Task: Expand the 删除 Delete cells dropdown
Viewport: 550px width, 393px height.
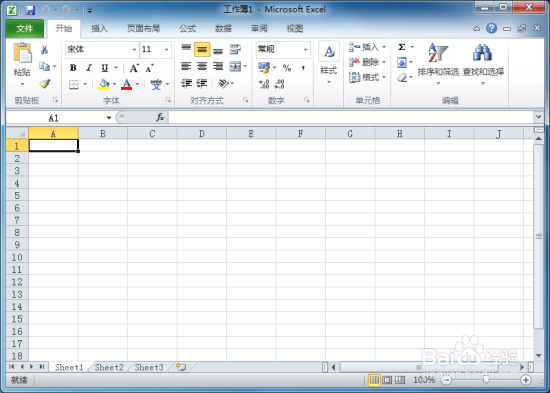Action: (x=384, y=62)
